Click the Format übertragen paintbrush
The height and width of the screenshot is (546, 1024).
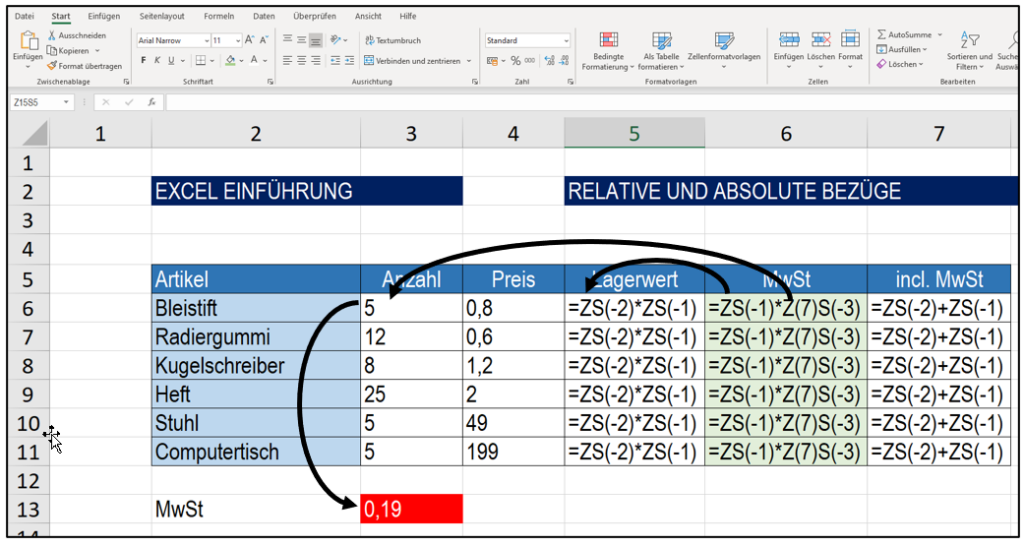click(84, 66)
